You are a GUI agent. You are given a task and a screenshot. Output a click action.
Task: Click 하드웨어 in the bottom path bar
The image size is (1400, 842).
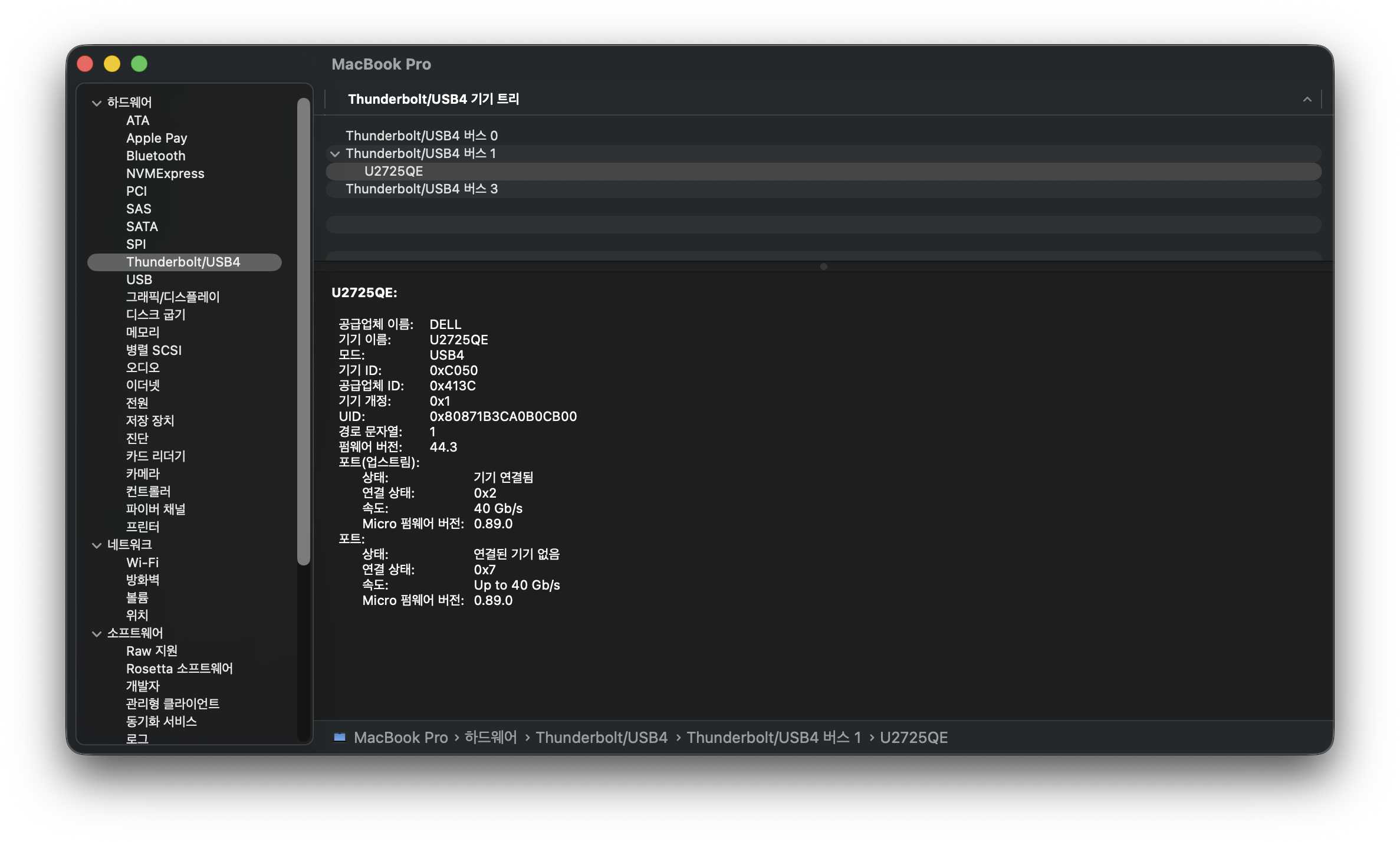(x=491, y=737)
